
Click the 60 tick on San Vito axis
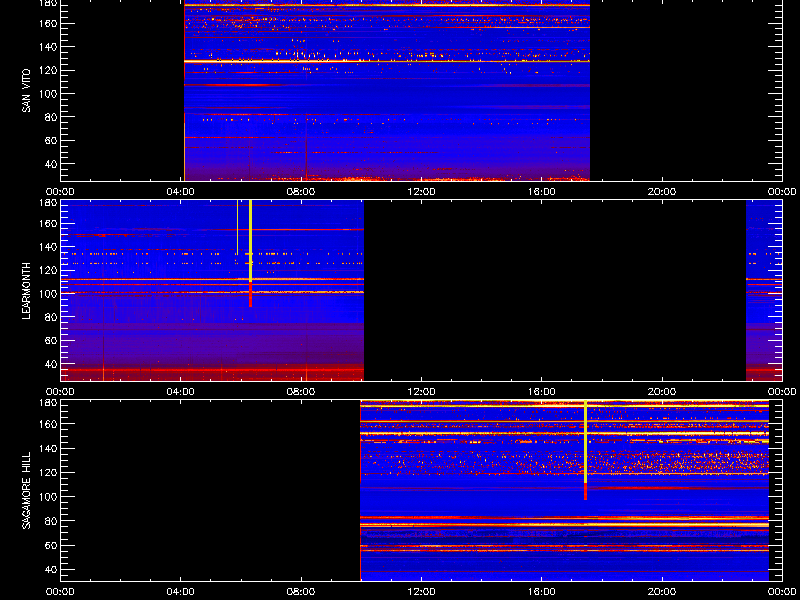[x=51, y=141]
